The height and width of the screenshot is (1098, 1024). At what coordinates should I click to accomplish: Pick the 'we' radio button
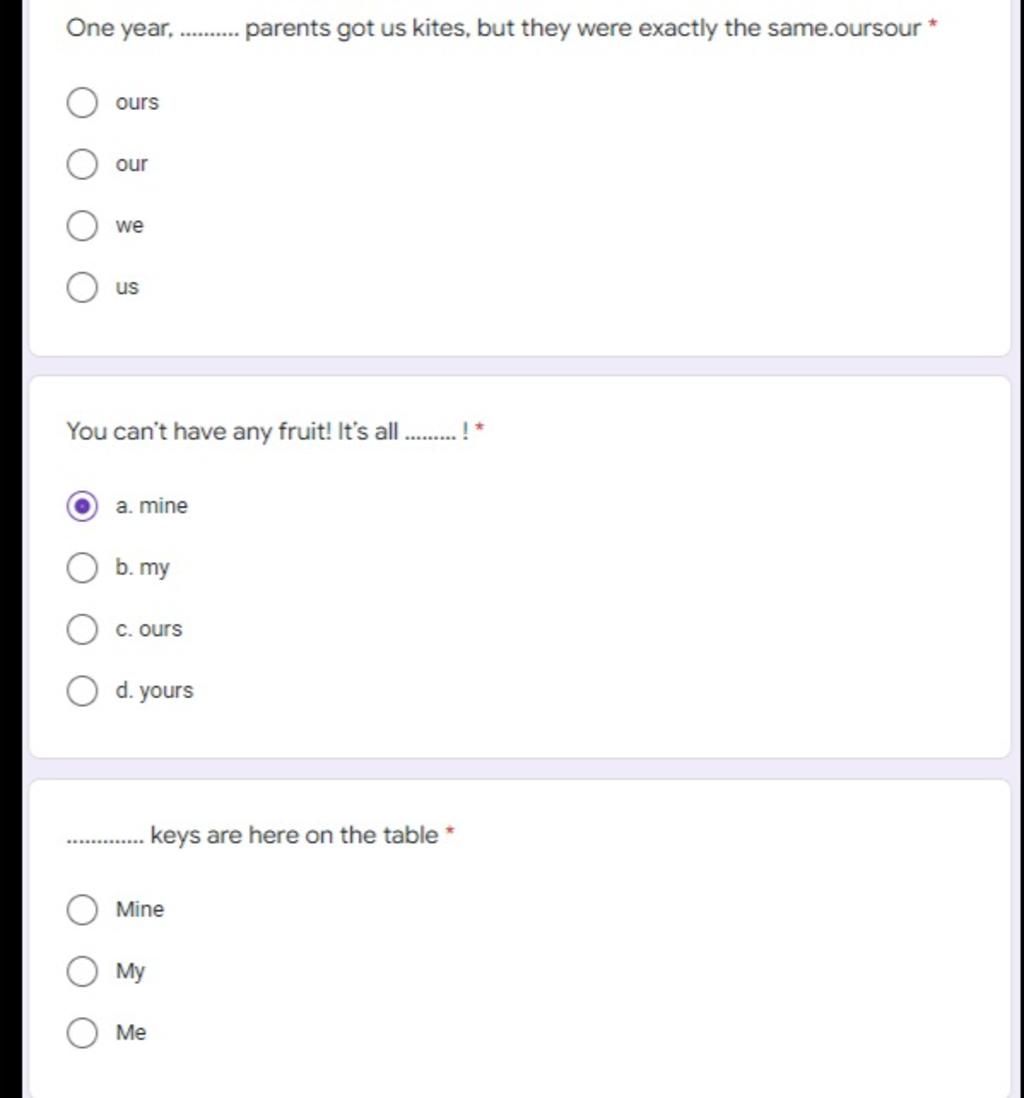82,226
